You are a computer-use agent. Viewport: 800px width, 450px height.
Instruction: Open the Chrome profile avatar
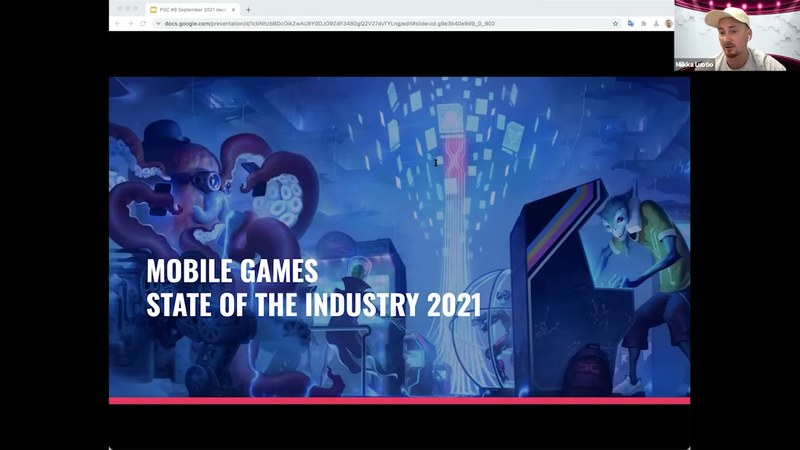[668, 23]
